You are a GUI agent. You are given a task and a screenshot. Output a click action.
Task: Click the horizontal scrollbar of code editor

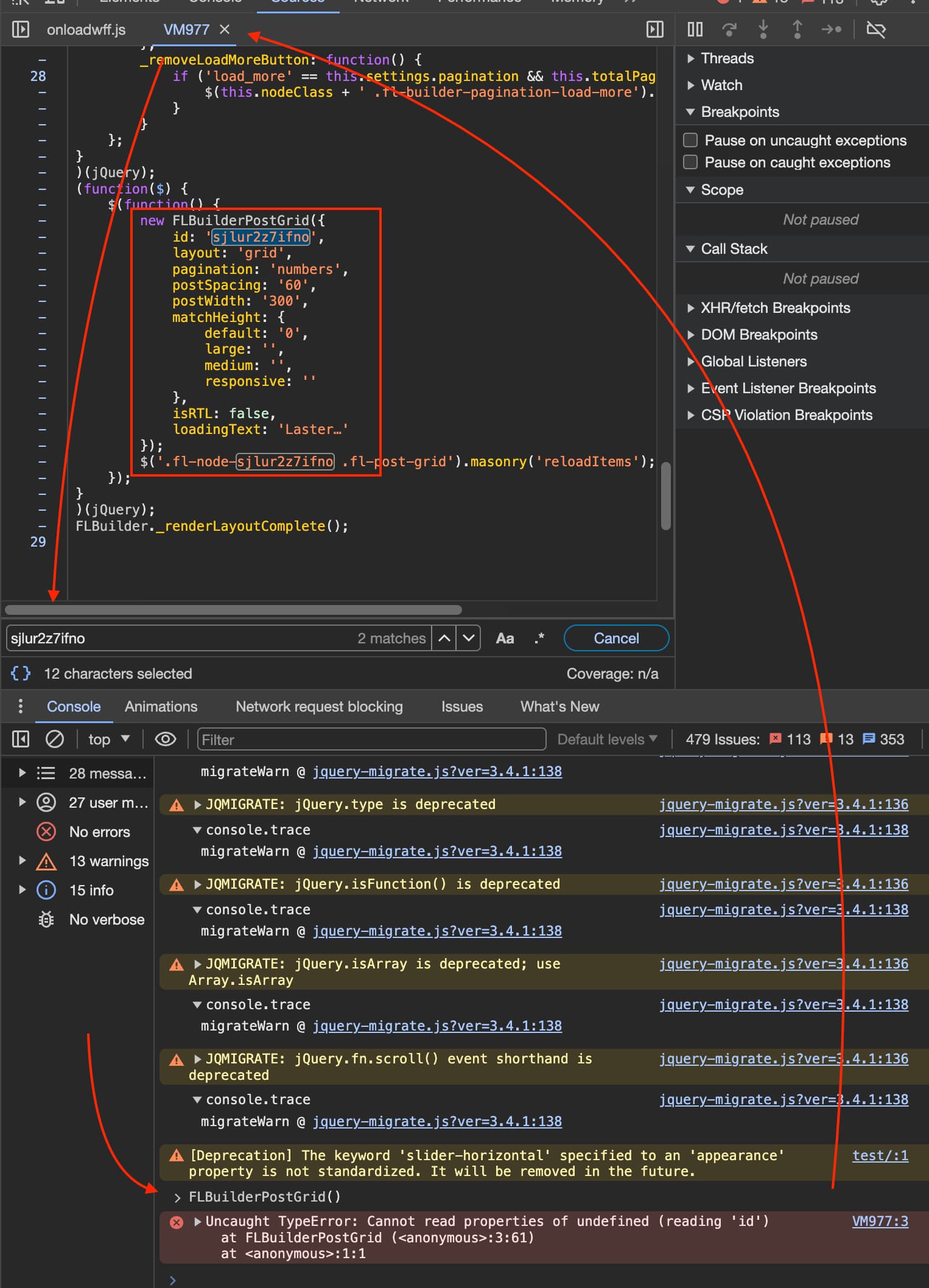tap(233, 610)
